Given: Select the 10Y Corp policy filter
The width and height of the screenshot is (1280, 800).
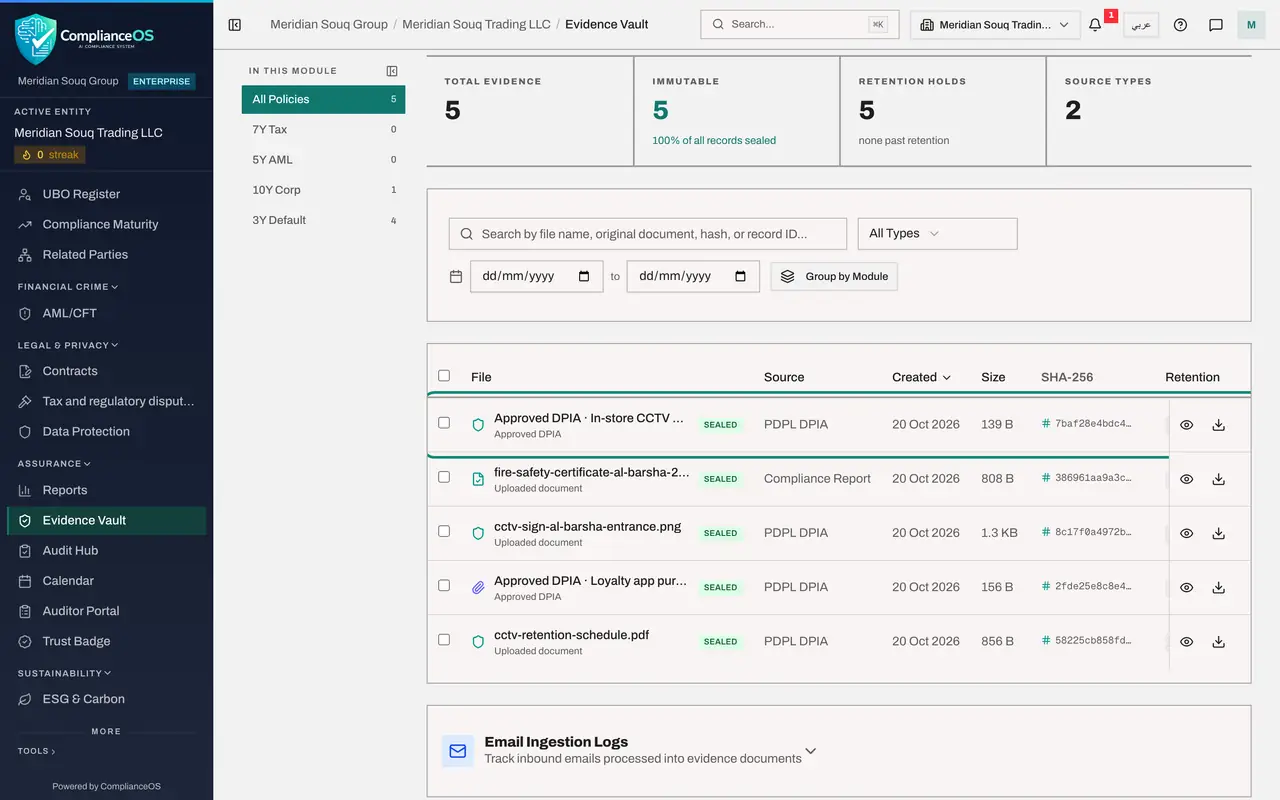Looking at the screenshot, I should 323,190.
